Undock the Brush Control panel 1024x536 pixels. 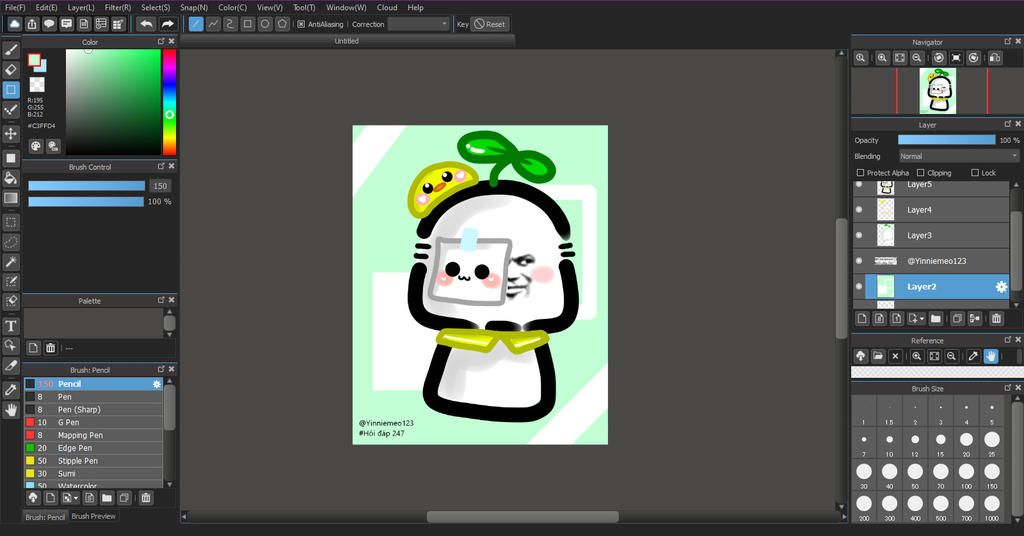click(161, 166)
